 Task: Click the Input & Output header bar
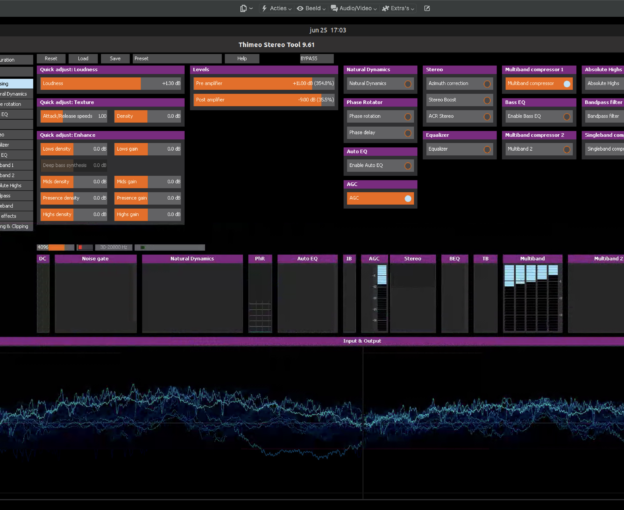(312, 341)
